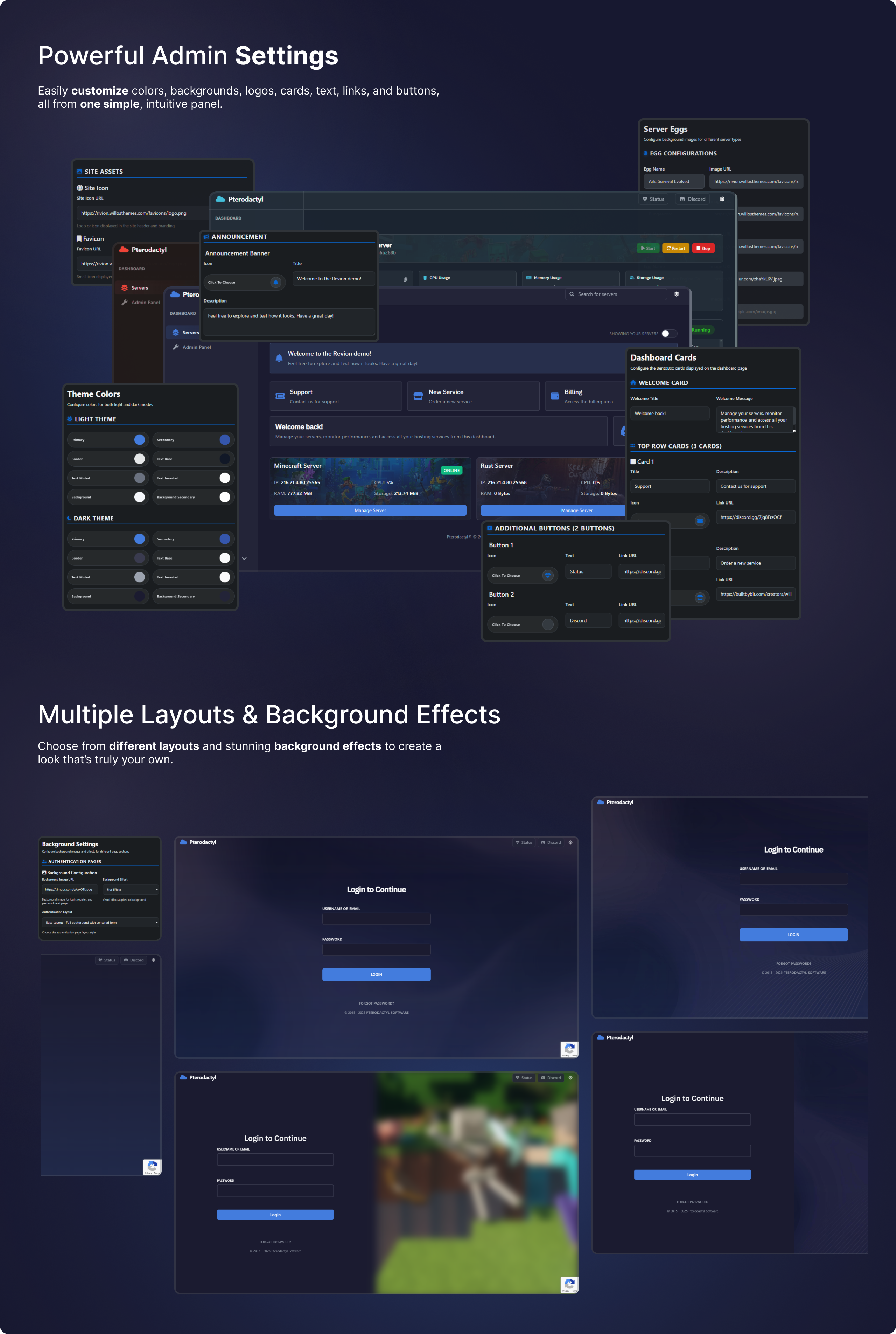Expand the chevron below the blue sidebar
Viewport: 896px width, 1334px height.
(x=244, y=558)
